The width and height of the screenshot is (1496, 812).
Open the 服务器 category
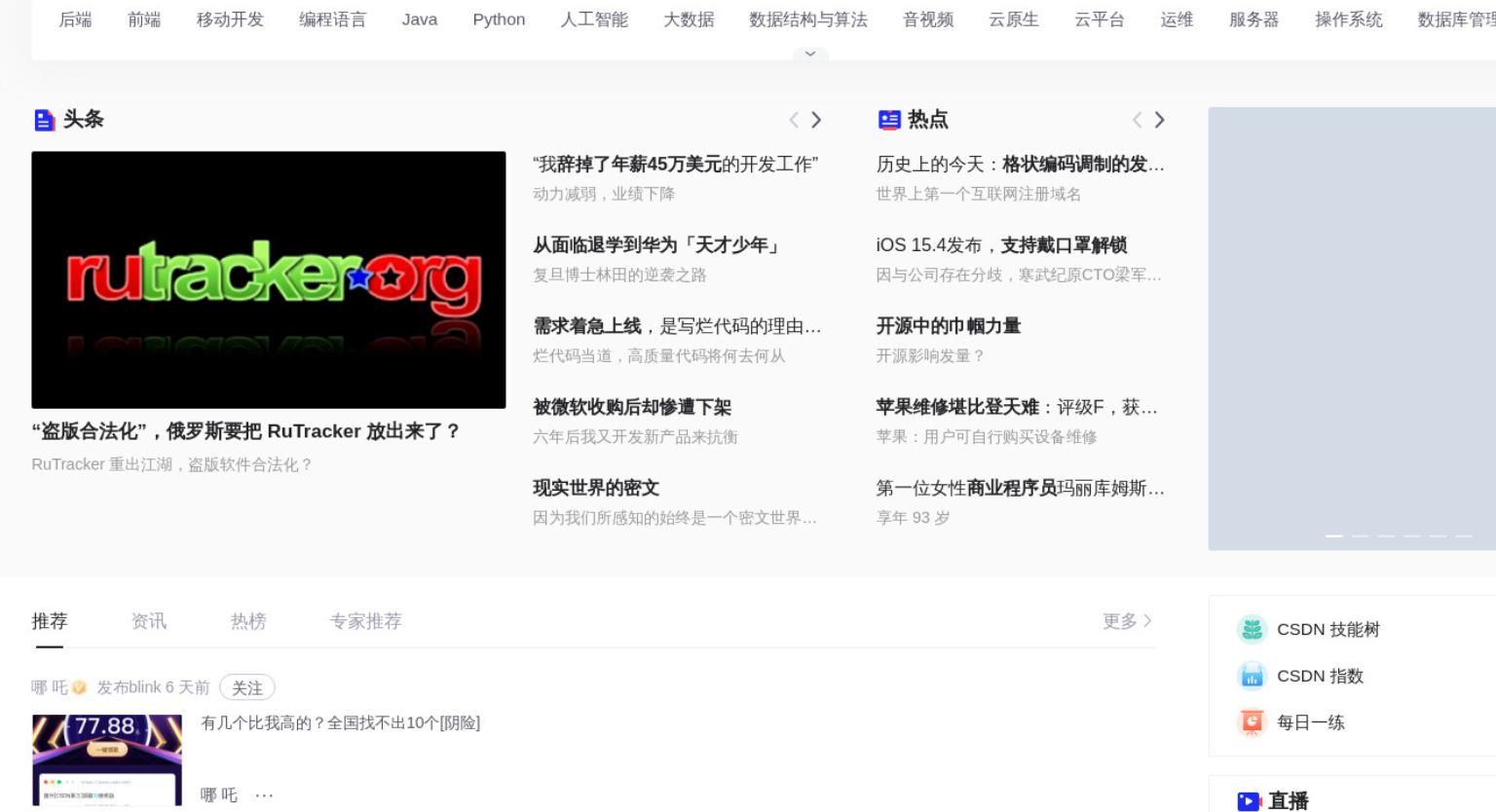[x=1253, y=19]
